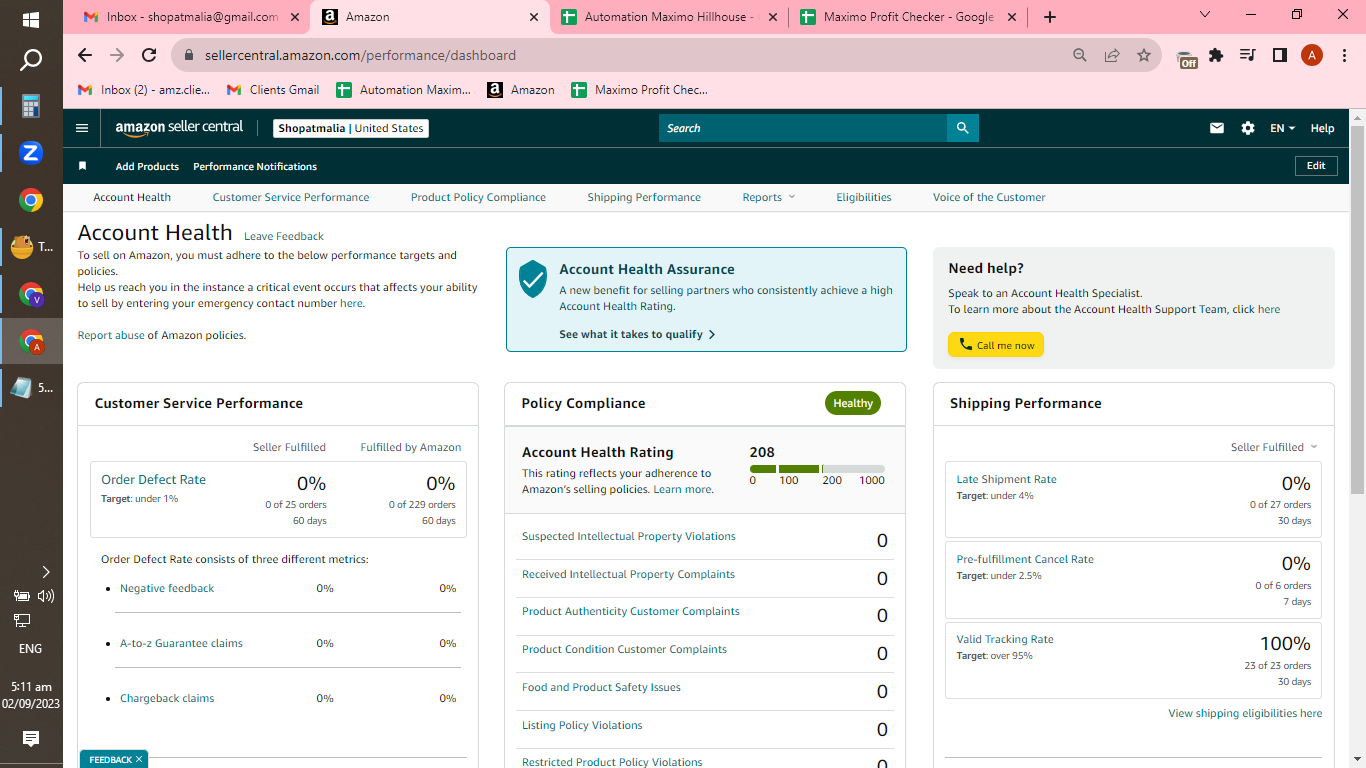Screen dimensions: 1366x768
Task: Bookmark this tab with the star icon
Action: (x=1144, y=55)
